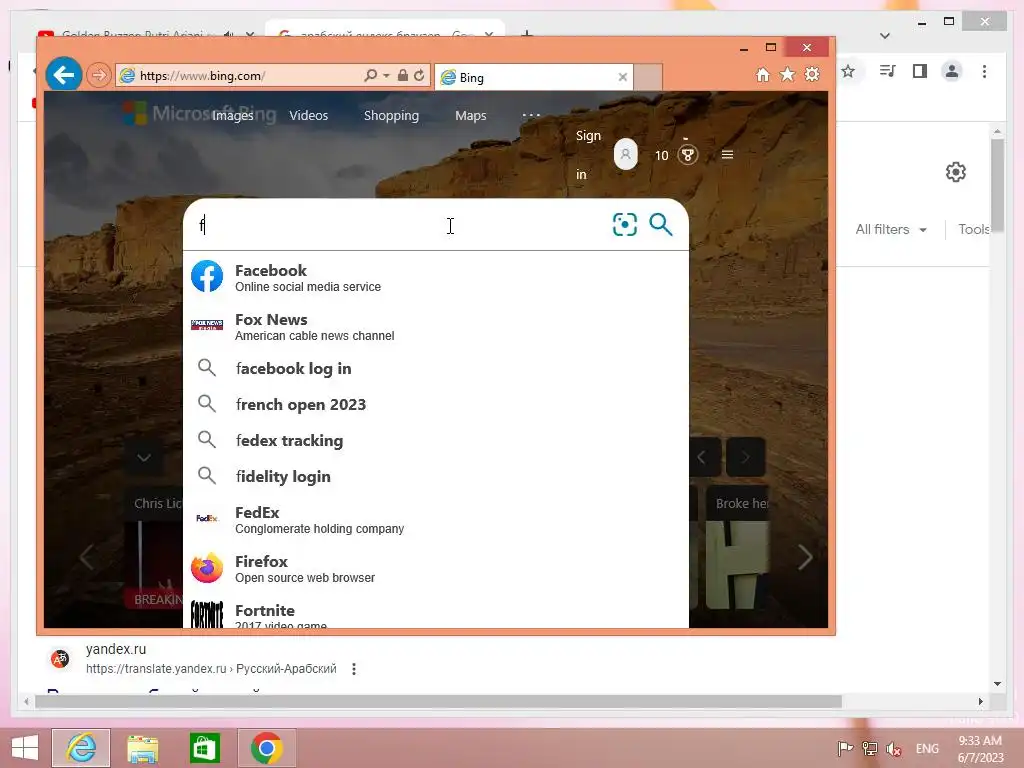
Task: Open the Bing hamburger settings menu
Action: [x=727, y=155]
